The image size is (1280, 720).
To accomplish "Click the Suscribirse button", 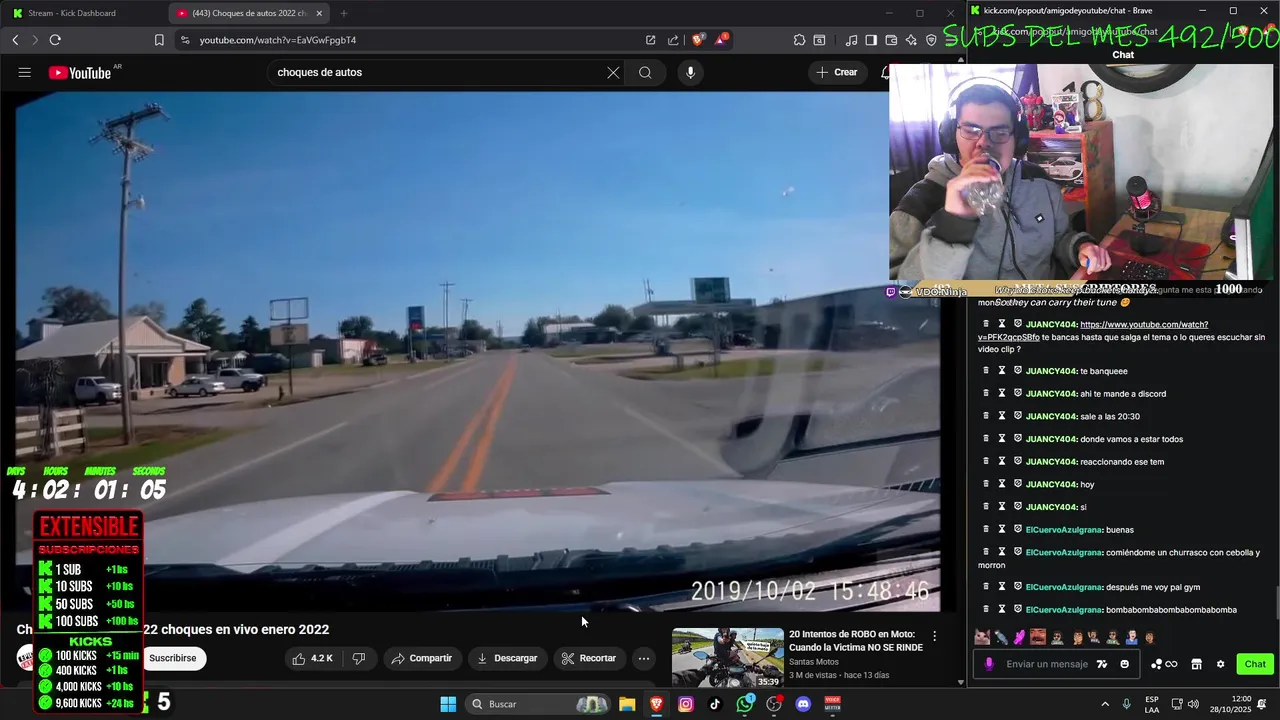I will click(x=173, y=658).
